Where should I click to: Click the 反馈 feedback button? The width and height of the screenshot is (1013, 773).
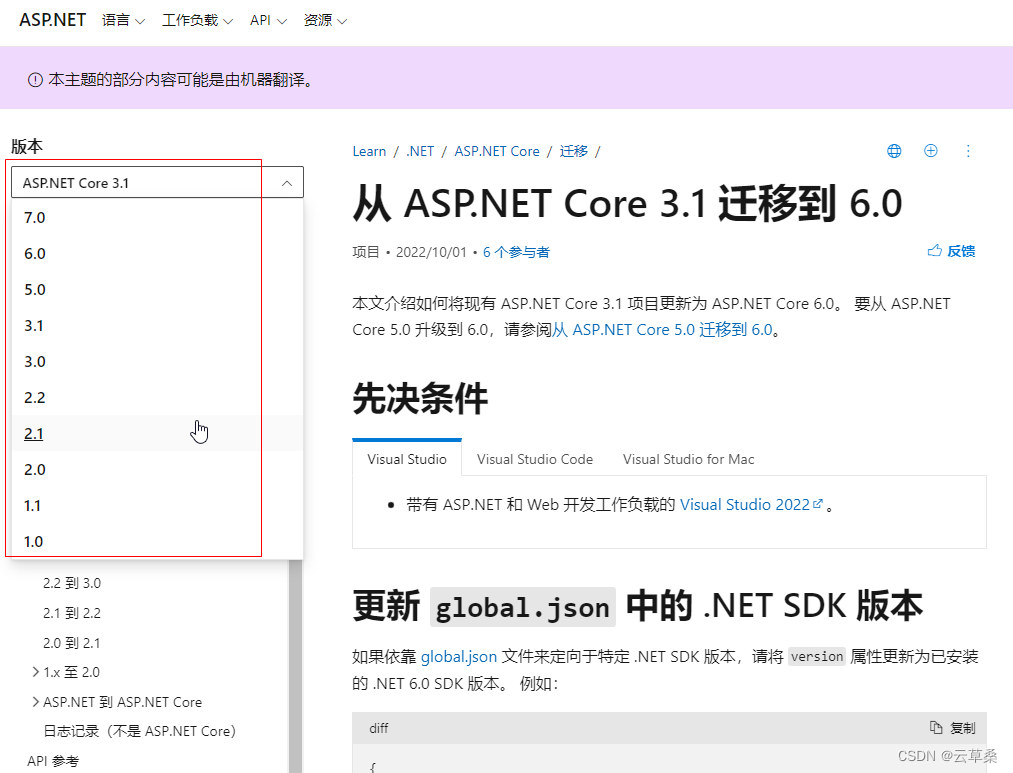point(951,251)
